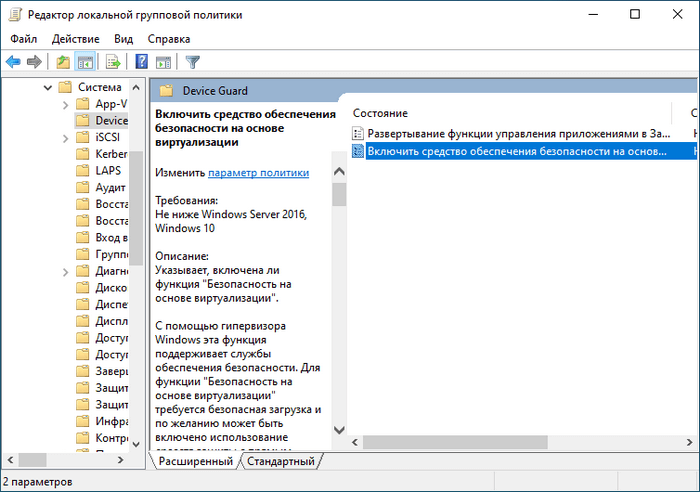Screen dimensions: 700x492
Task: Open the Справка menu
Action: (169, 39)
